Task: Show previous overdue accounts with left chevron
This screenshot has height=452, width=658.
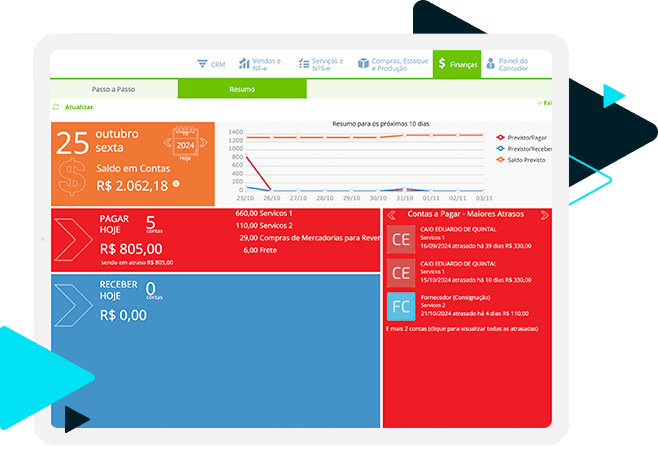Action: click(x=391, y=215)
